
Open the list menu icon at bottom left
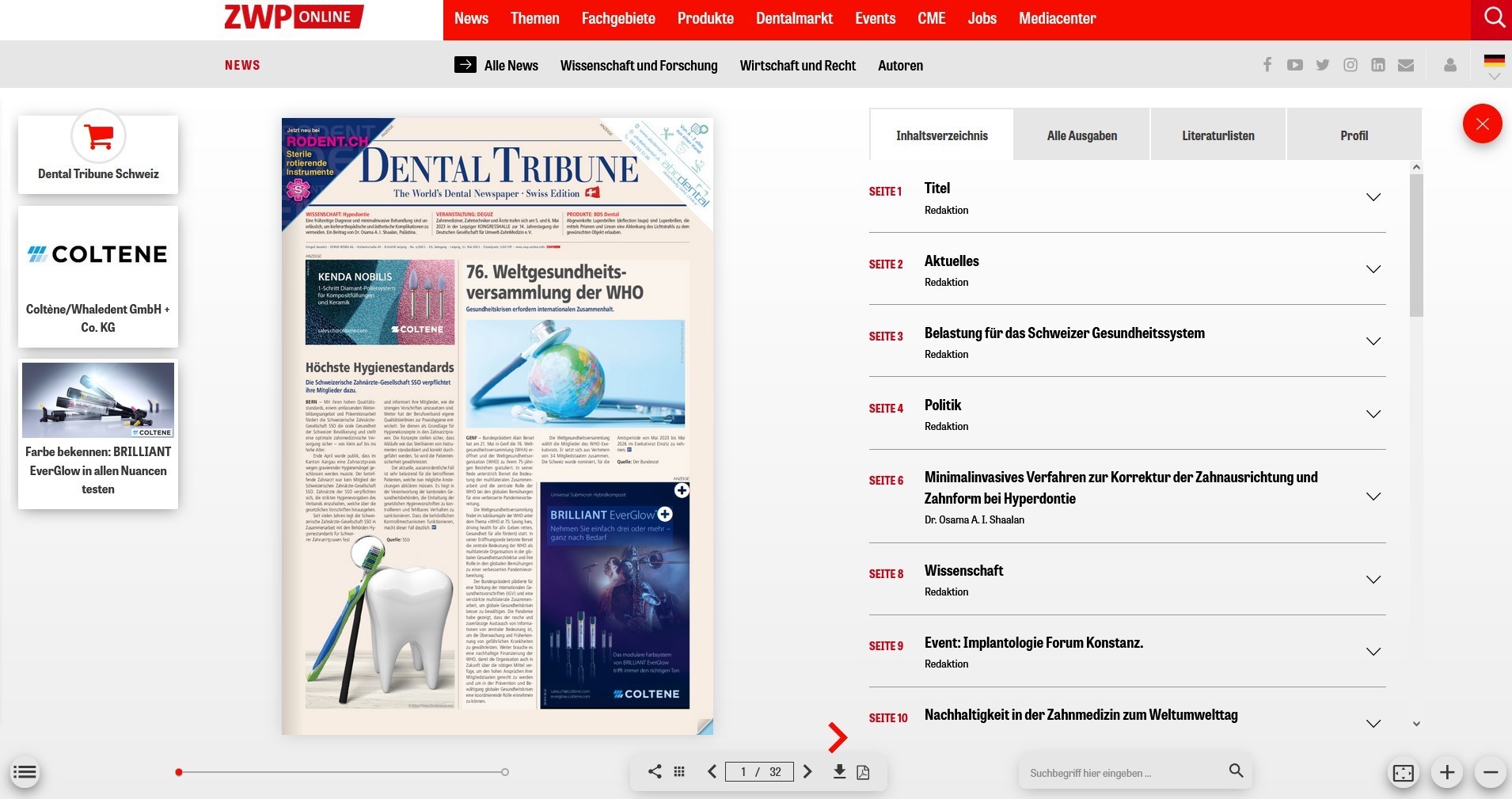25,772
